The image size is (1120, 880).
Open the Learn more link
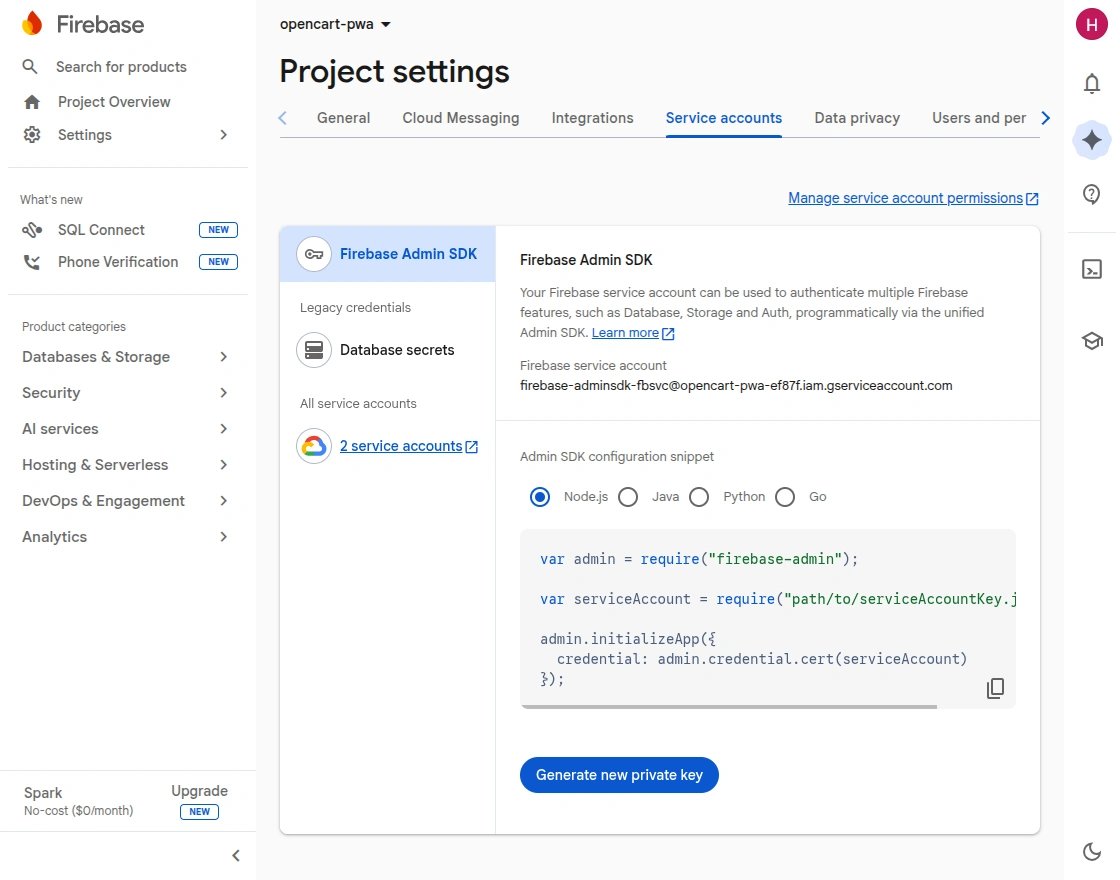coord(625,333)
